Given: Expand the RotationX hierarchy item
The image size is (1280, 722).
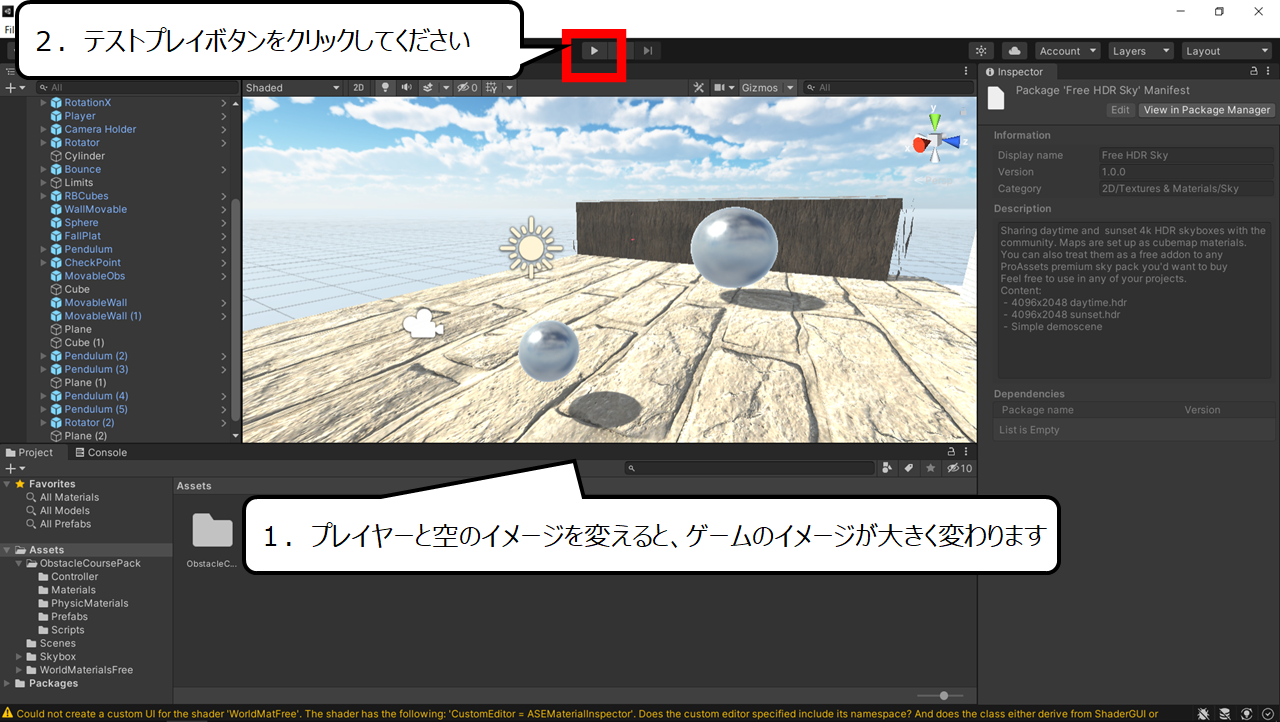Looking at the screenshot, I should (43, 103).
